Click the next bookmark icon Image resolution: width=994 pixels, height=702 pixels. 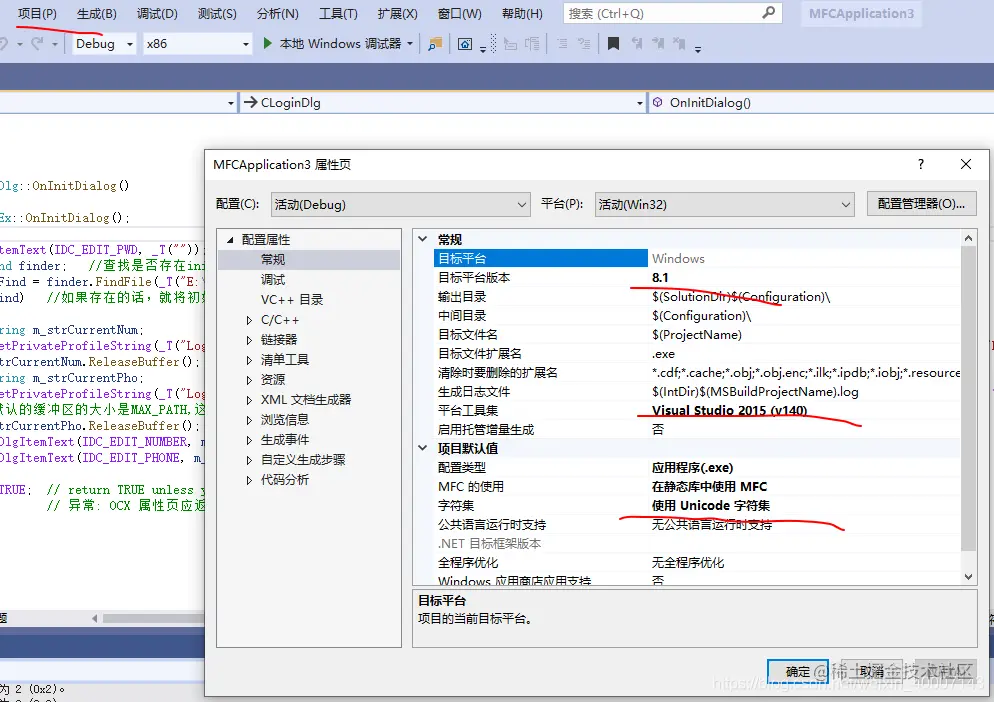tap(658, 44)
